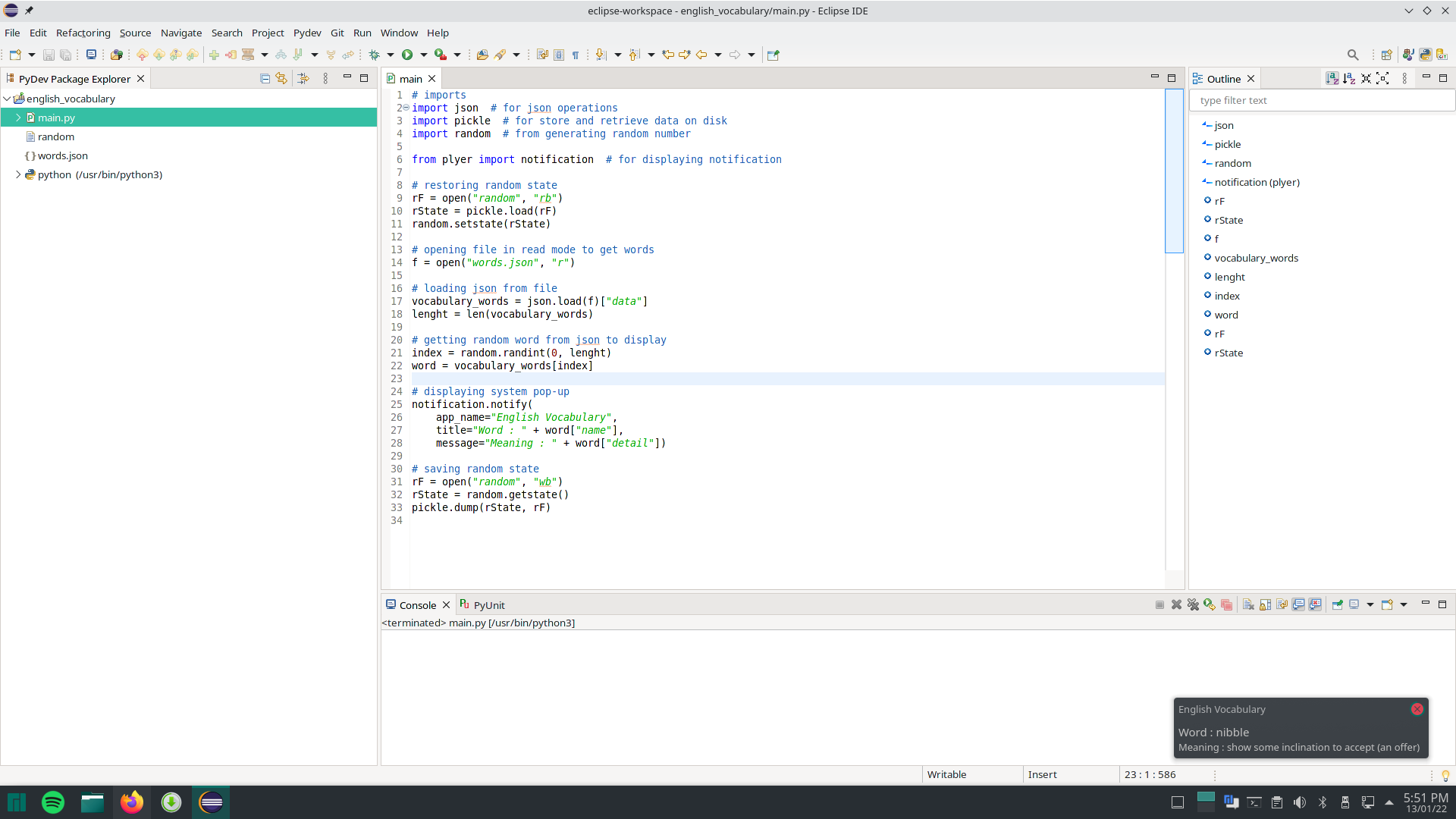Click the Clear Console icon

[1248, 605]
